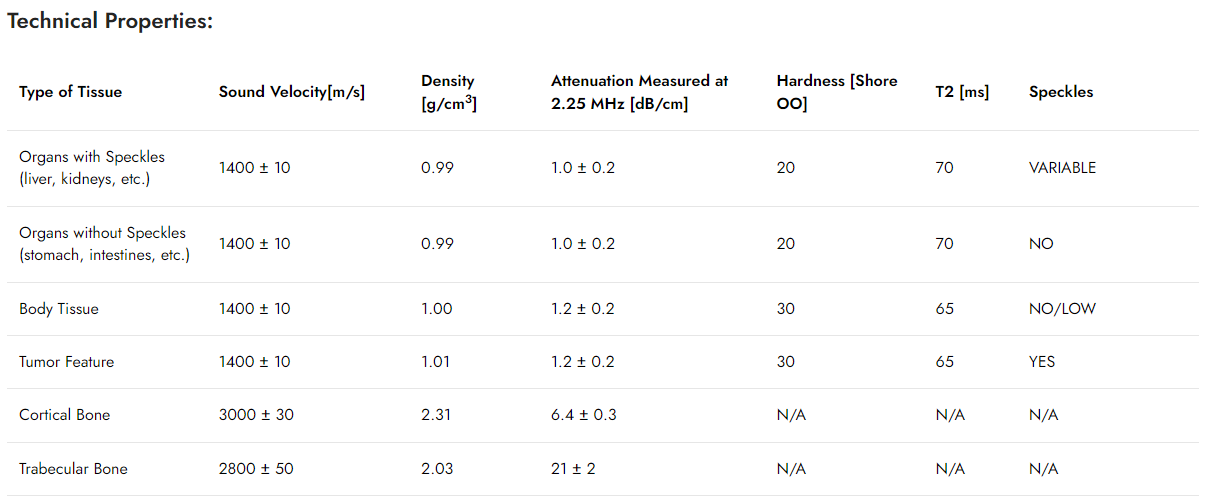Select the Attenuation Measured at 2.25 MHz header

[640, 92]
